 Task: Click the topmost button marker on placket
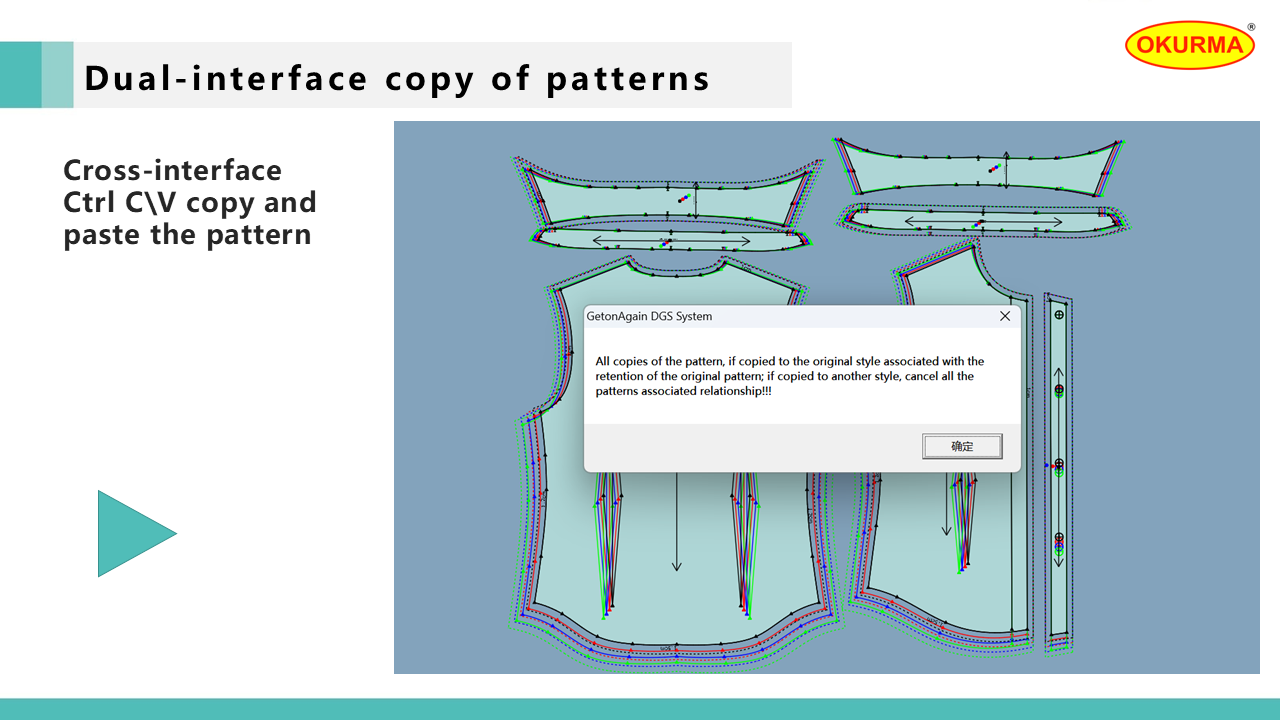pos(1059,315)
